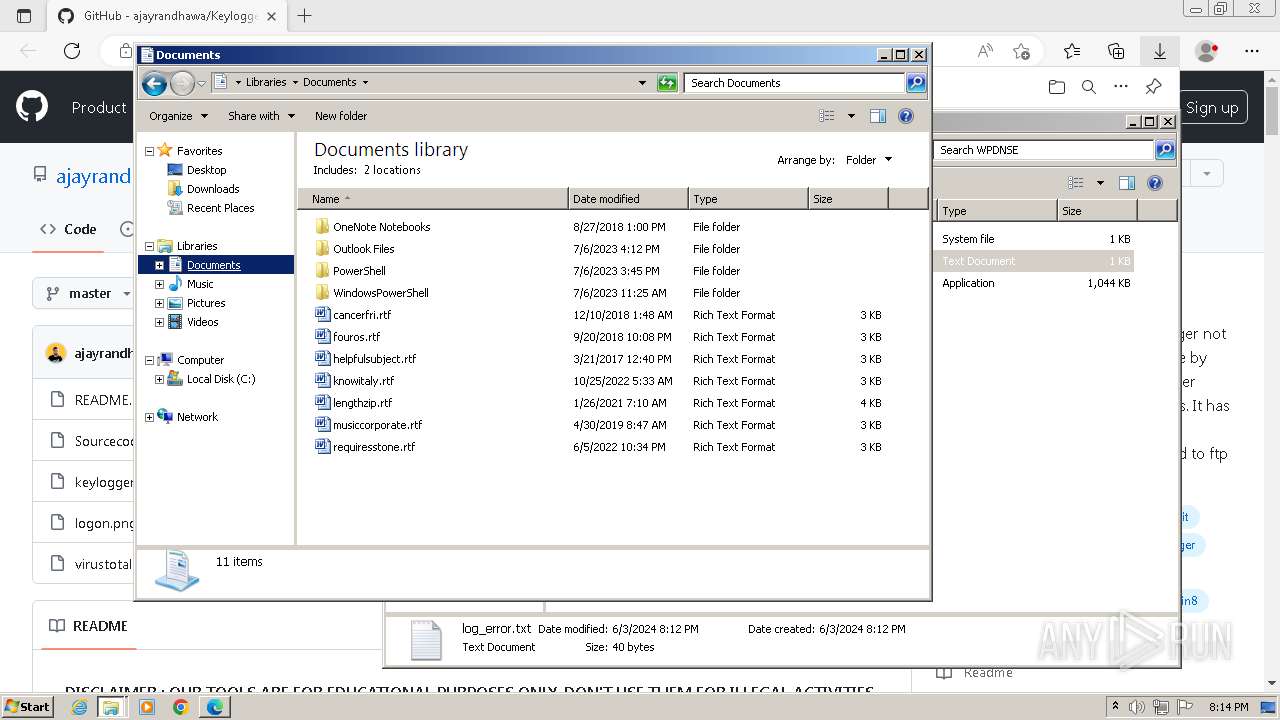Open the master branch dropdown on GitHub
Image resolution: width=1280 pixels, height=720 pixels.
pyautogui.click(x=89, y=293)
